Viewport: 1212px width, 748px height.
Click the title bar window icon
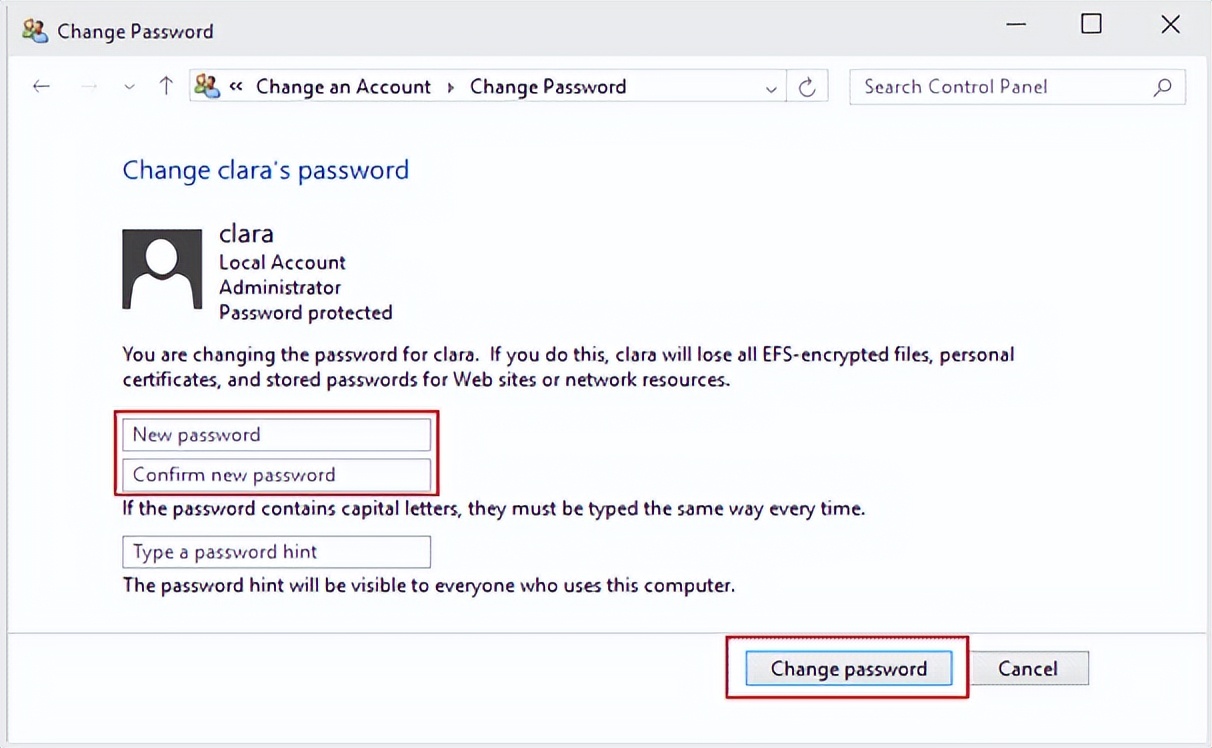(34, 30)
